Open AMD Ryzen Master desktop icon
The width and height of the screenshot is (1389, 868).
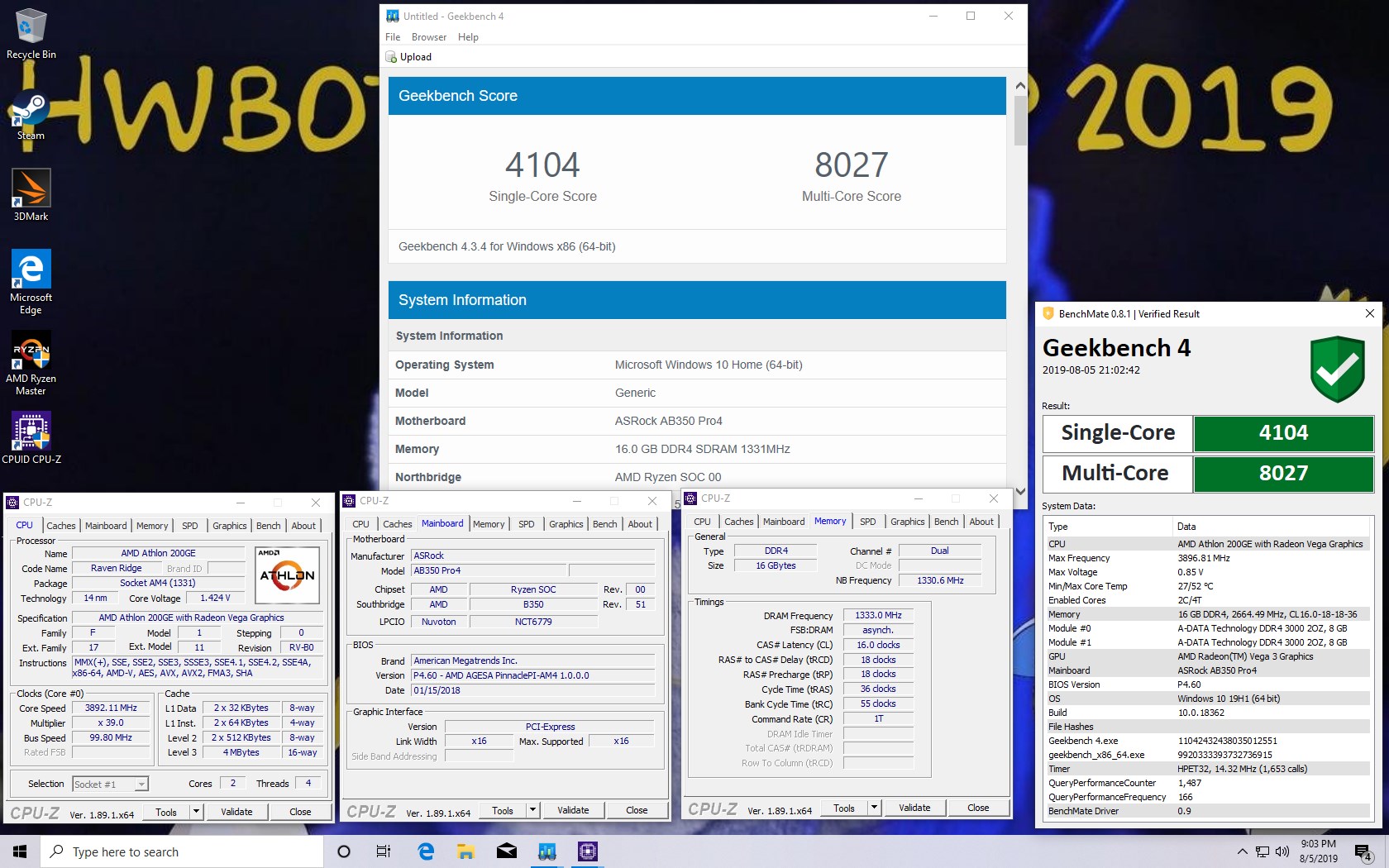[x=31, y=364]
